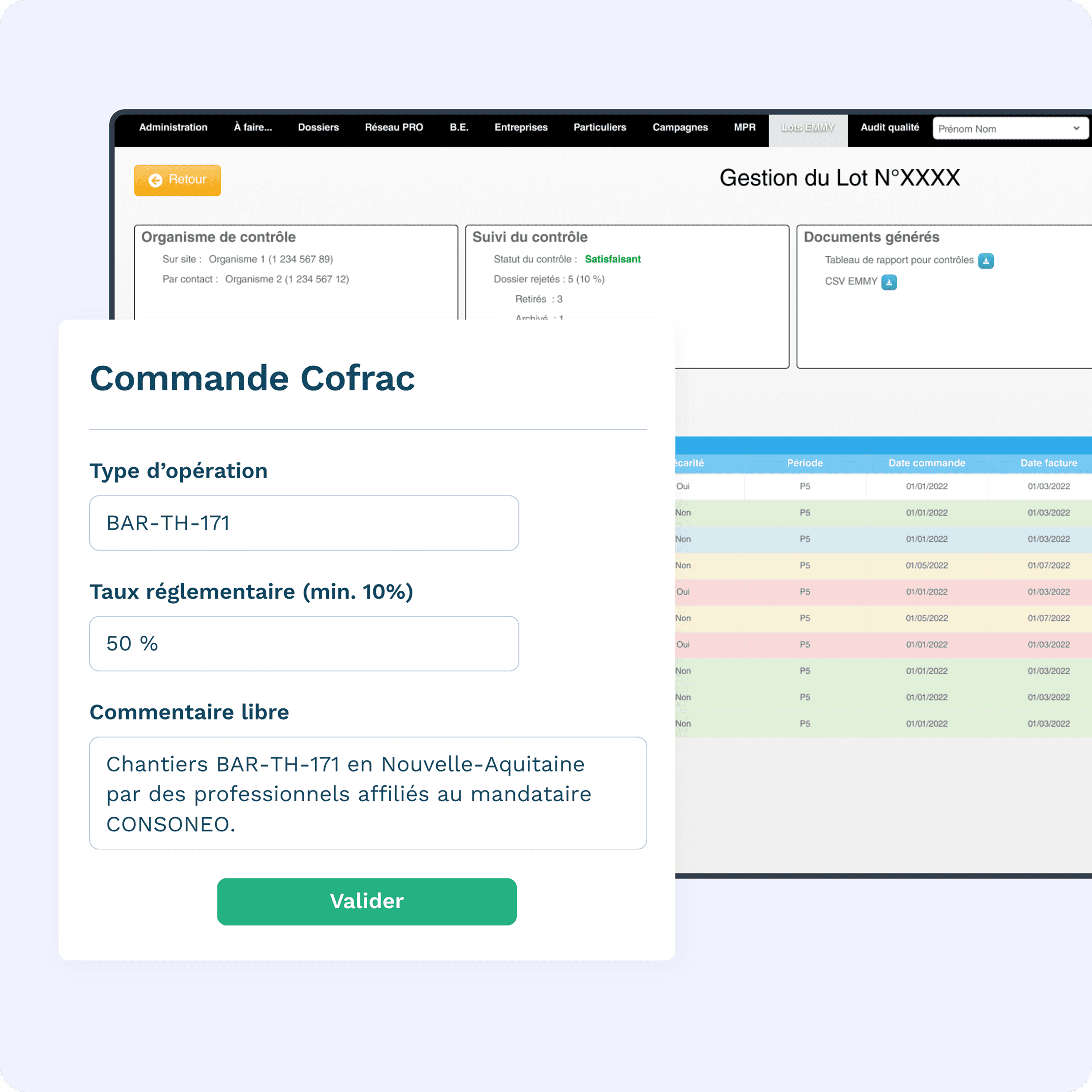Click the Suivi du contrôle panel title
This screenshot has width=1092, height=1092.
[530, 237]
